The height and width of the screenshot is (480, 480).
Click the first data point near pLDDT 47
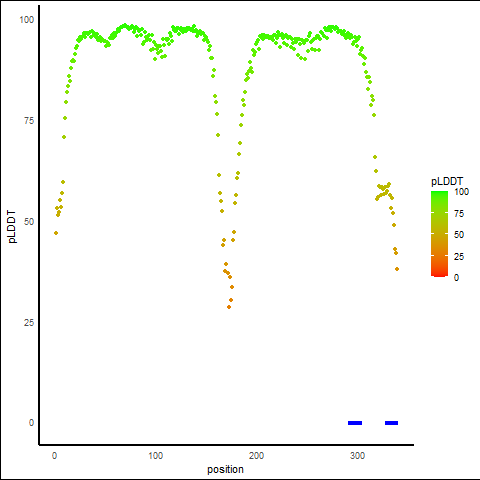click(56, 233)
